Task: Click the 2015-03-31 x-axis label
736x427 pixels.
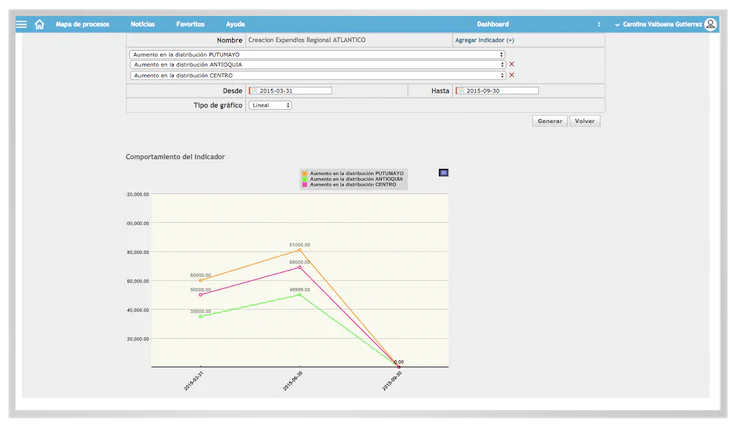Action: 193,381
